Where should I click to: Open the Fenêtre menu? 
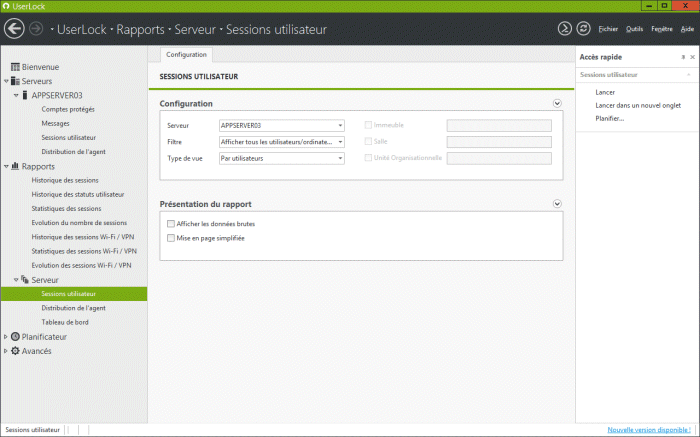tap(662, 29)
